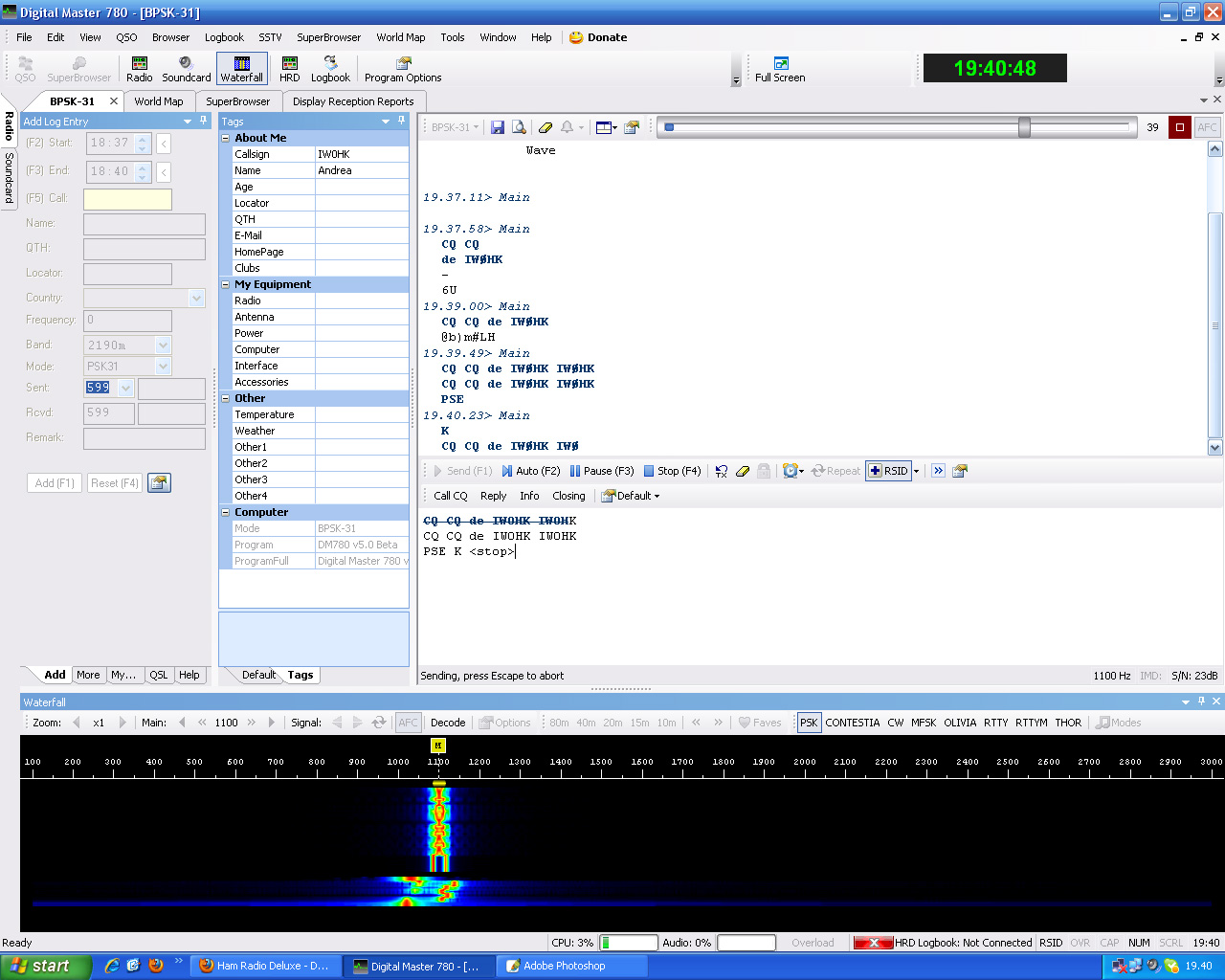
Task: Collapse the Computer section in Tags
Action: point(226,512)
